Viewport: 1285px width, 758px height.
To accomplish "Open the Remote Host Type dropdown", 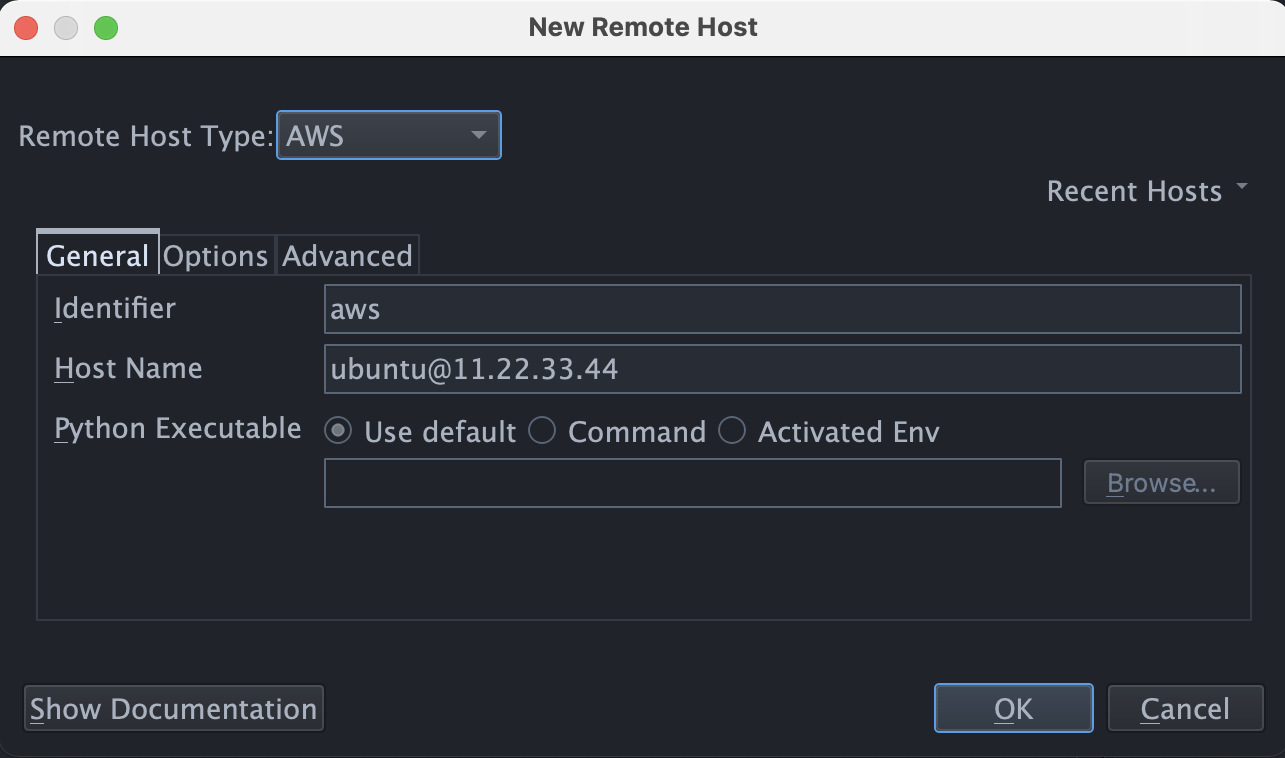I will pos(388,135).
